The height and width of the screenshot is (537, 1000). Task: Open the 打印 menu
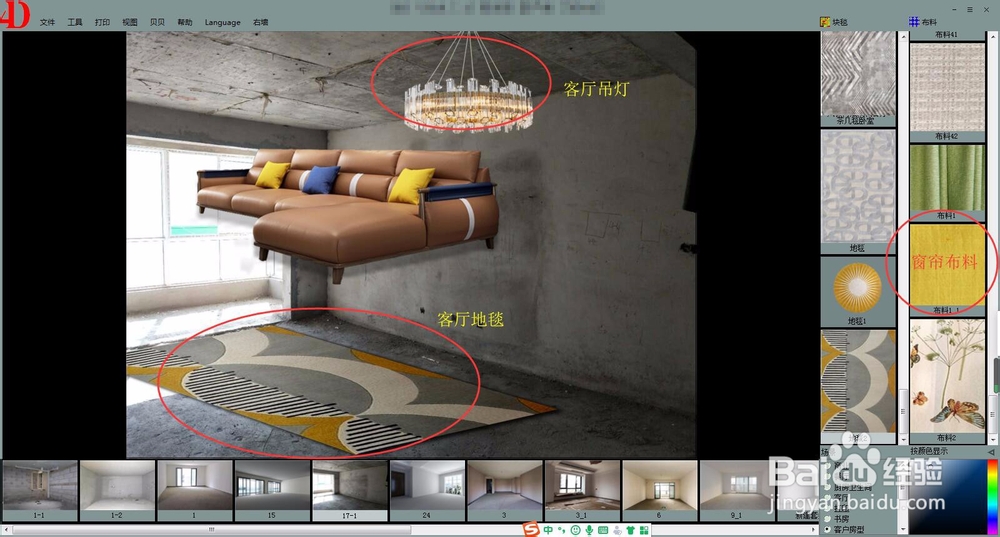(x=102, y=22)
